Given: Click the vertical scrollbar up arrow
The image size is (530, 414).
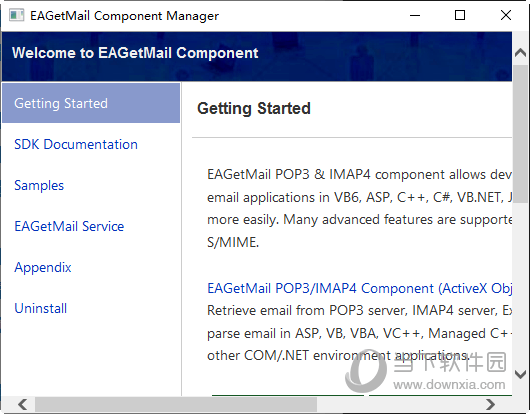Looking at the screenshot, I should (x=521, y=52).
